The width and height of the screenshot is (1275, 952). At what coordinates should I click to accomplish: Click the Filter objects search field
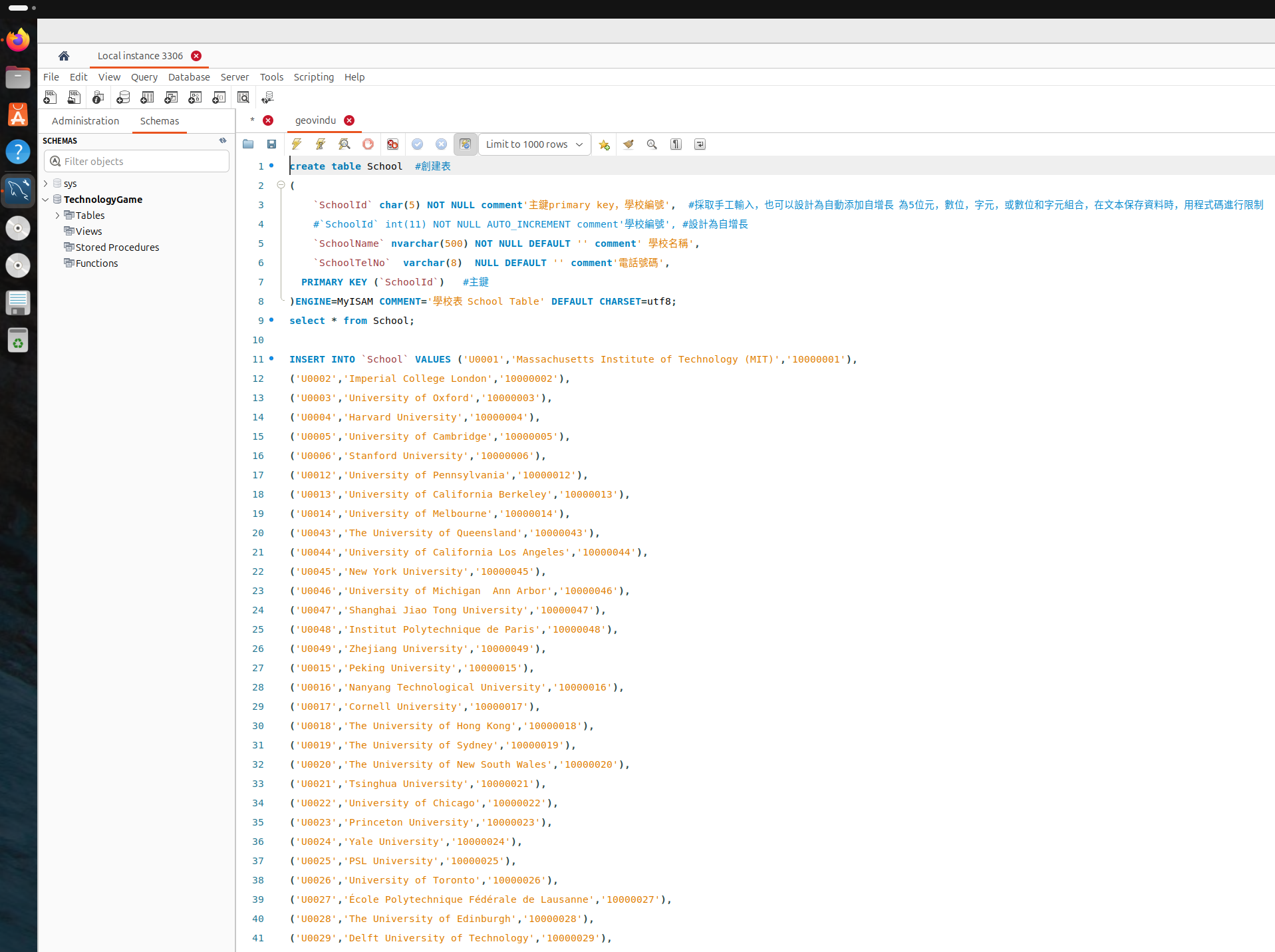coord(137,161)
